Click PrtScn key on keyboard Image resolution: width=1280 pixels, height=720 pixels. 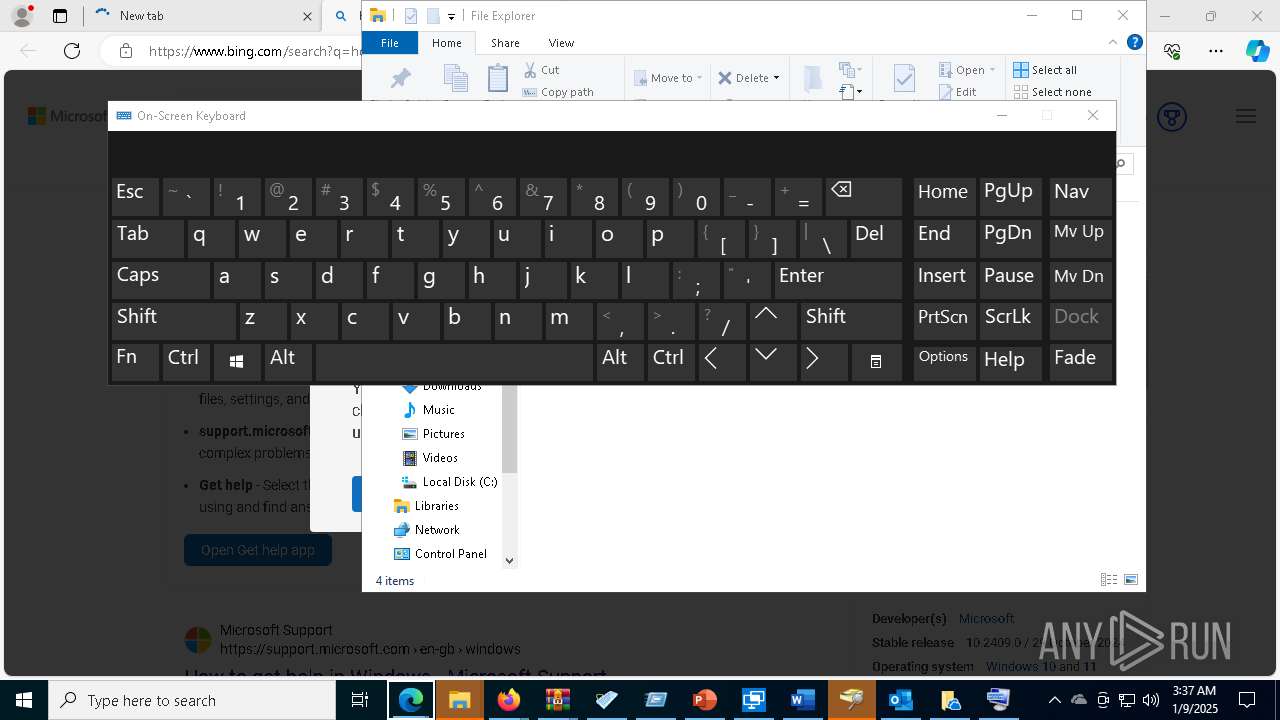pos(944,321)
